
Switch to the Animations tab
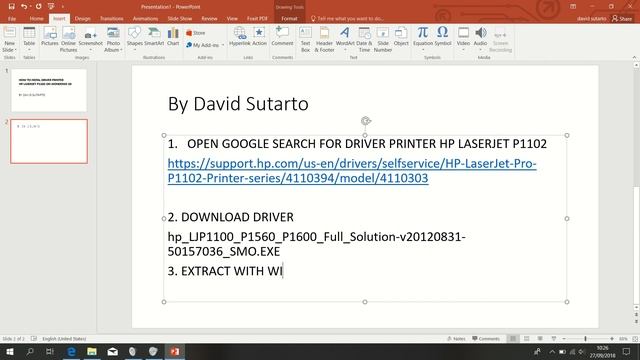point(145,19)
